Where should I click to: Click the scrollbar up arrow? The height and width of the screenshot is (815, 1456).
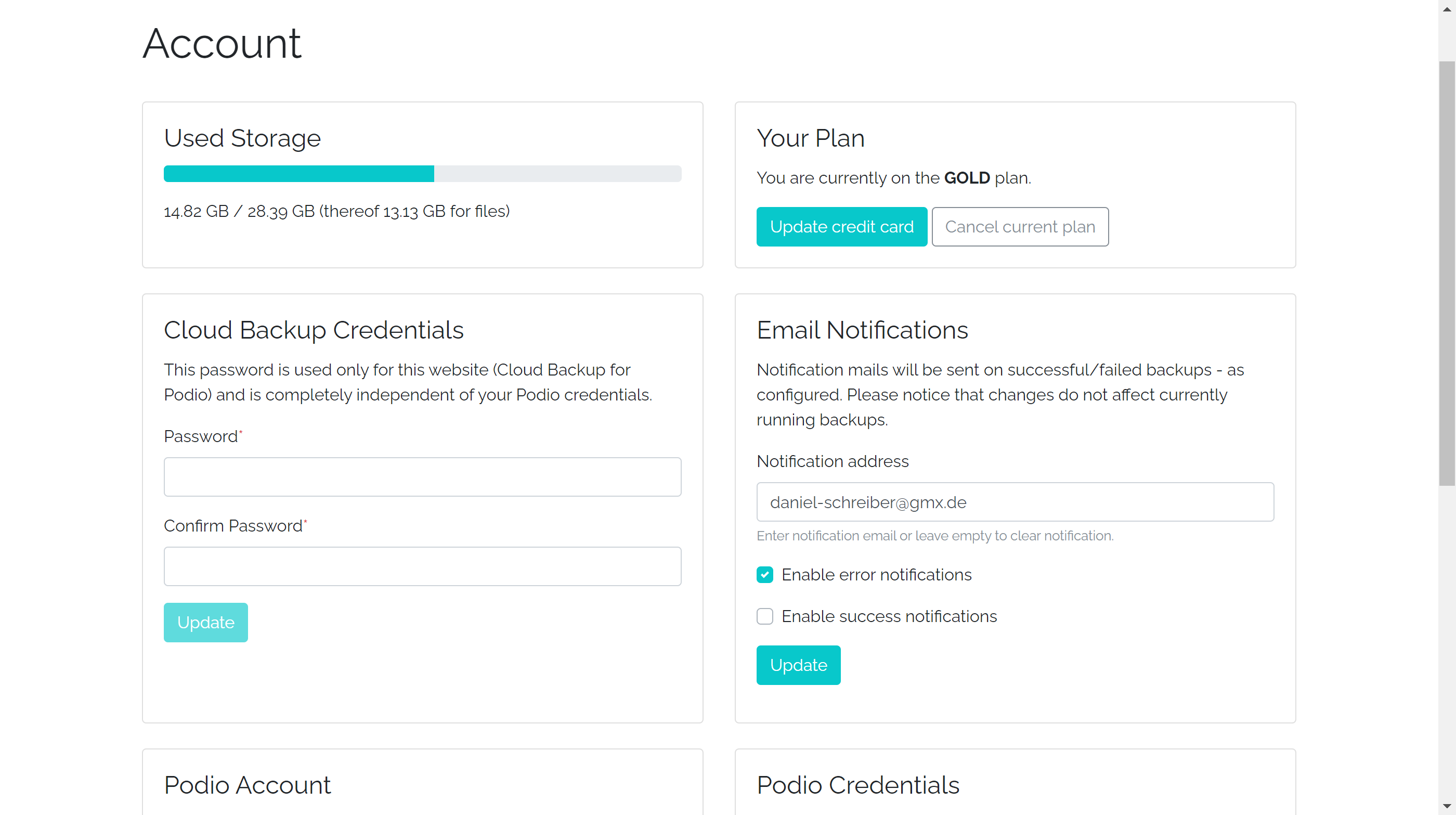(x=1447, y=8)
